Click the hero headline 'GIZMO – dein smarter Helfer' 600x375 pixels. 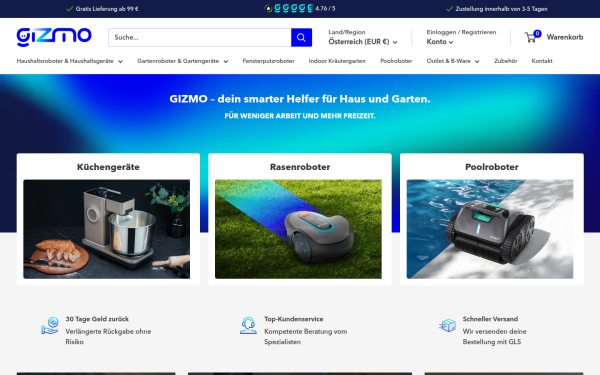coord(300,99)
